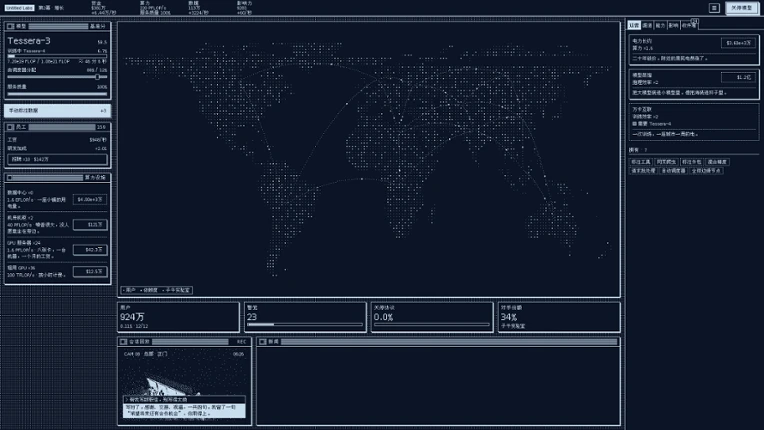Image resolution: width=764 pixels, height=430 pixels.
Task: Toggle the 依赖度 map legend layer
Action: point(150,290)
